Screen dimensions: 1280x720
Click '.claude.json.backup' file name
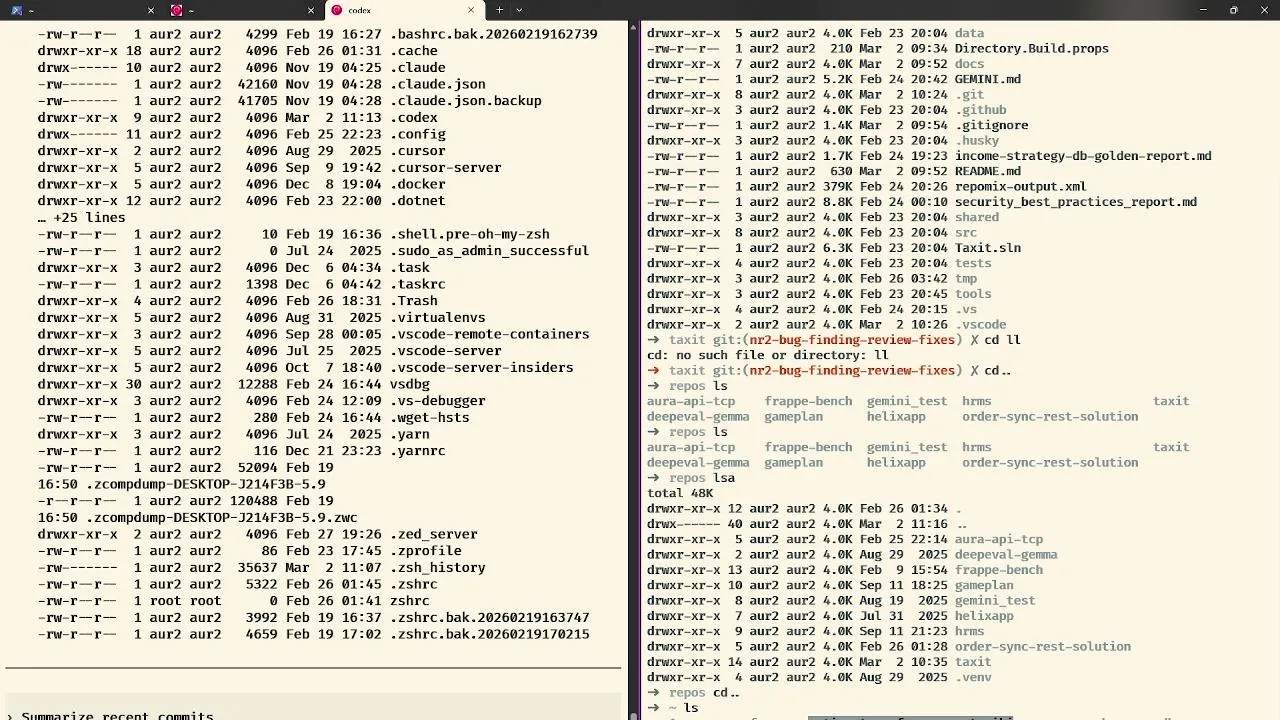(x=466, y=101)
